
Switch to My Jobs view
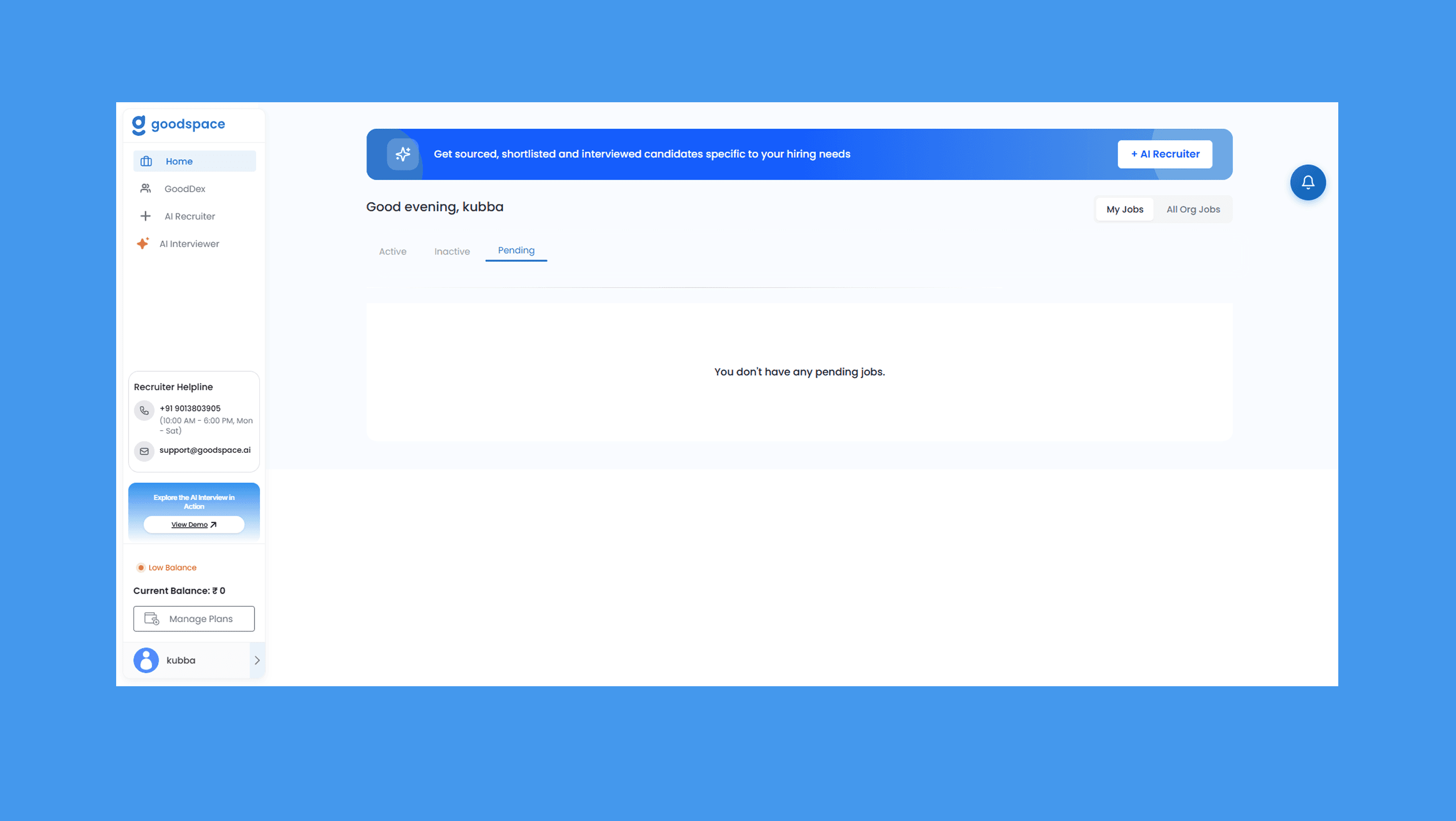1124,209
